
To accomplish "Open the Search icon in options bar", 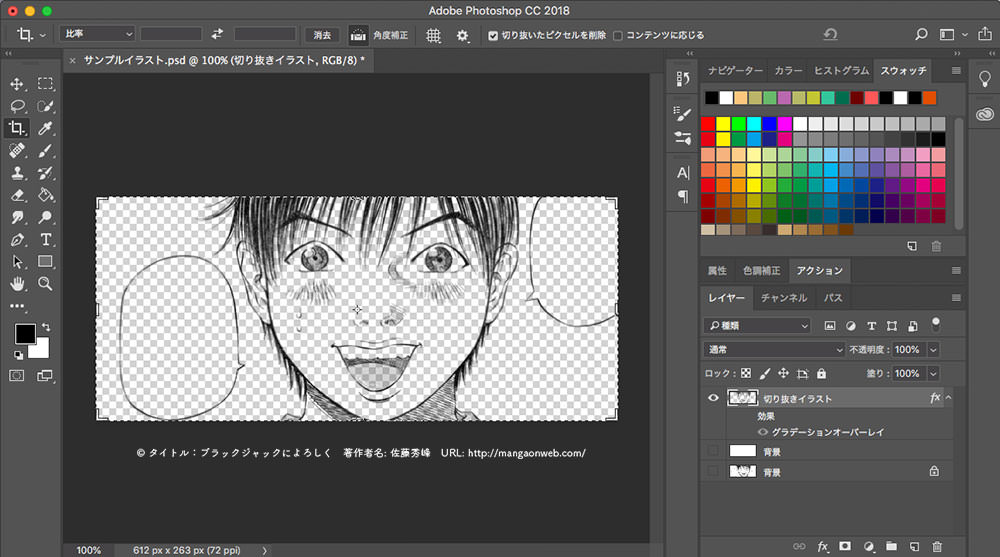I will pos(921,34).
